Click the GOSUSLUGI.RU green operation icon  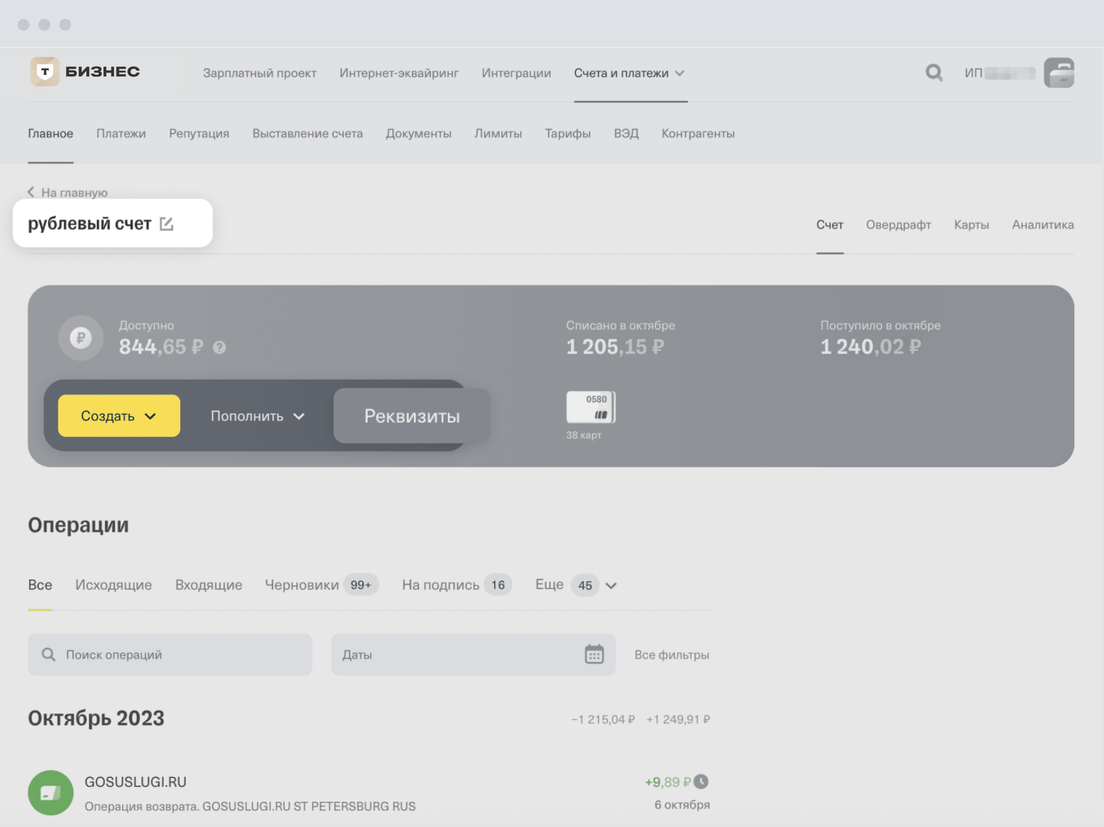tap(50, 792)
